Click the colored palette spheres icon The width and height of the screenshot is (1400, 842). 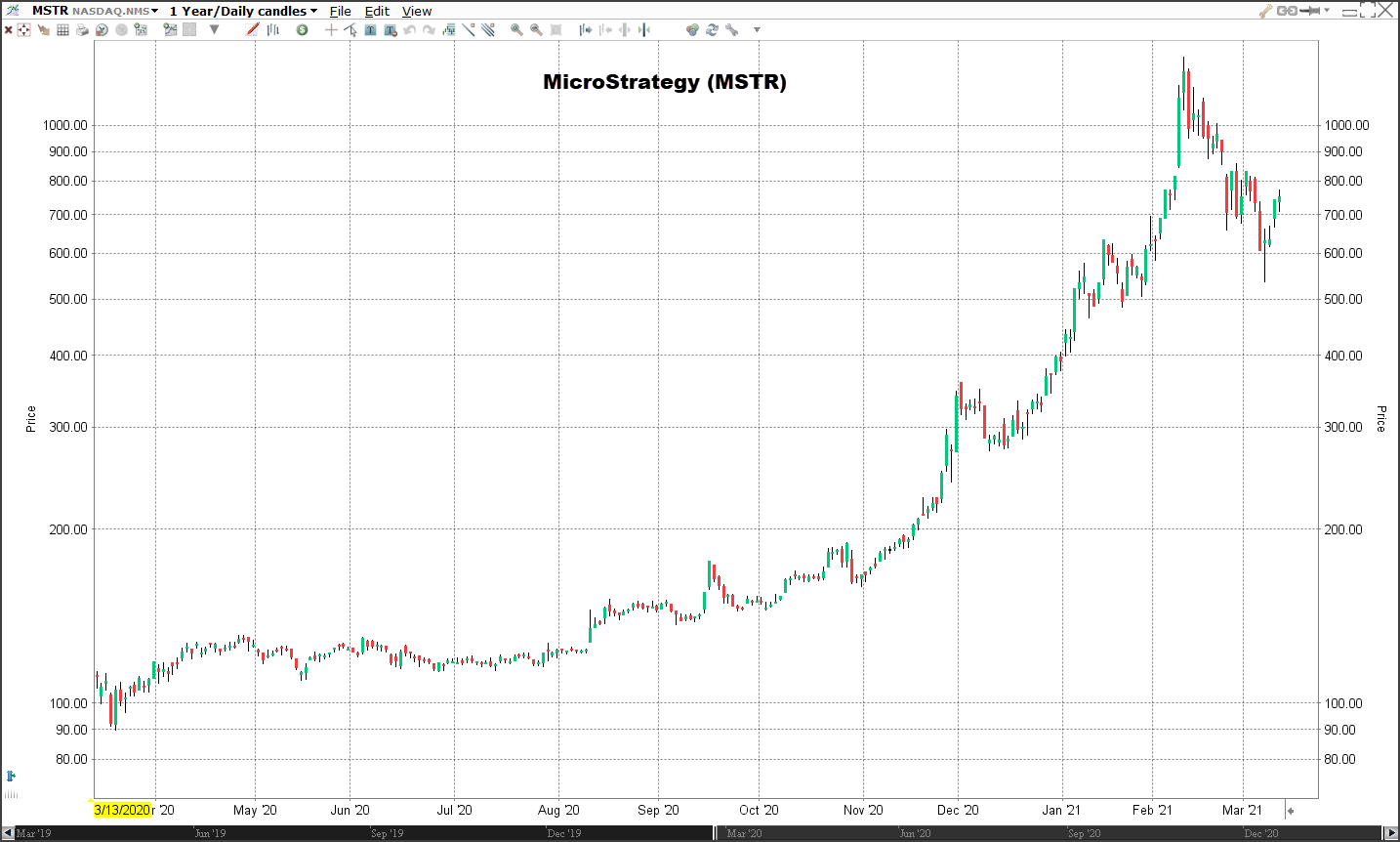pos(692,29)
